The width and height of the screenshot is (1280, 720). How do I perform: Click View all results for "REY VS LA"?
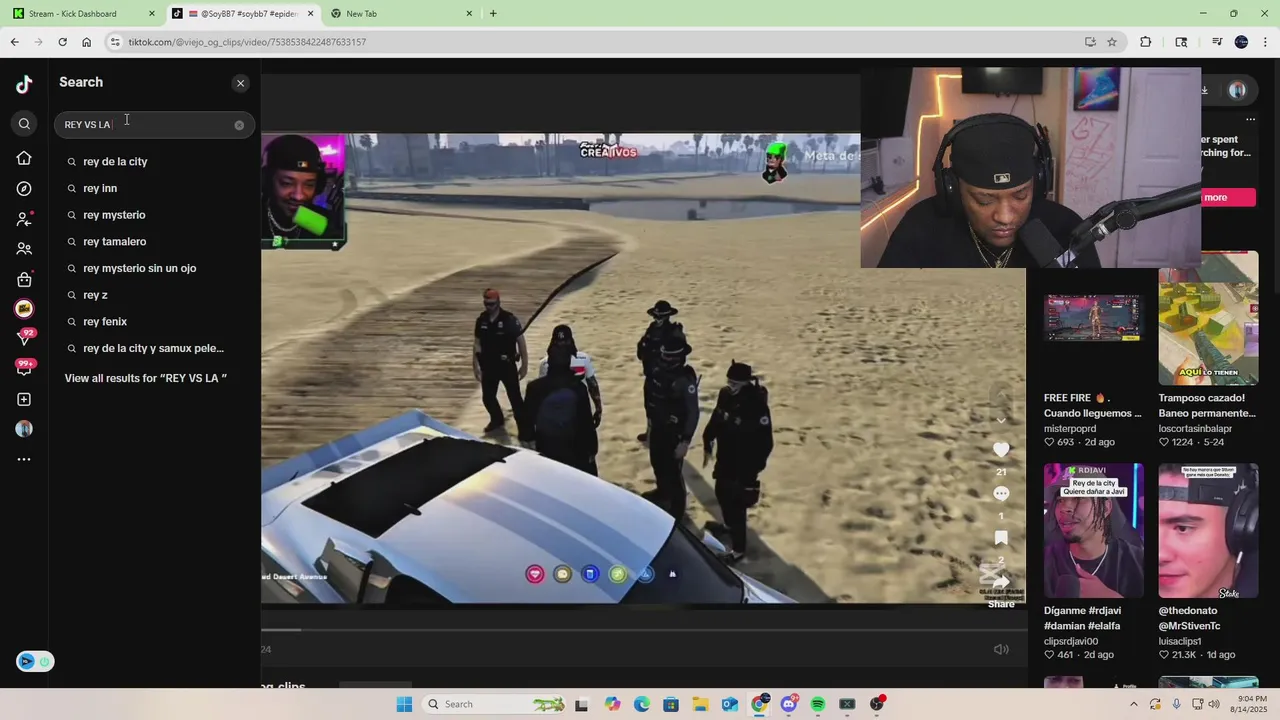tap(146, 378)
